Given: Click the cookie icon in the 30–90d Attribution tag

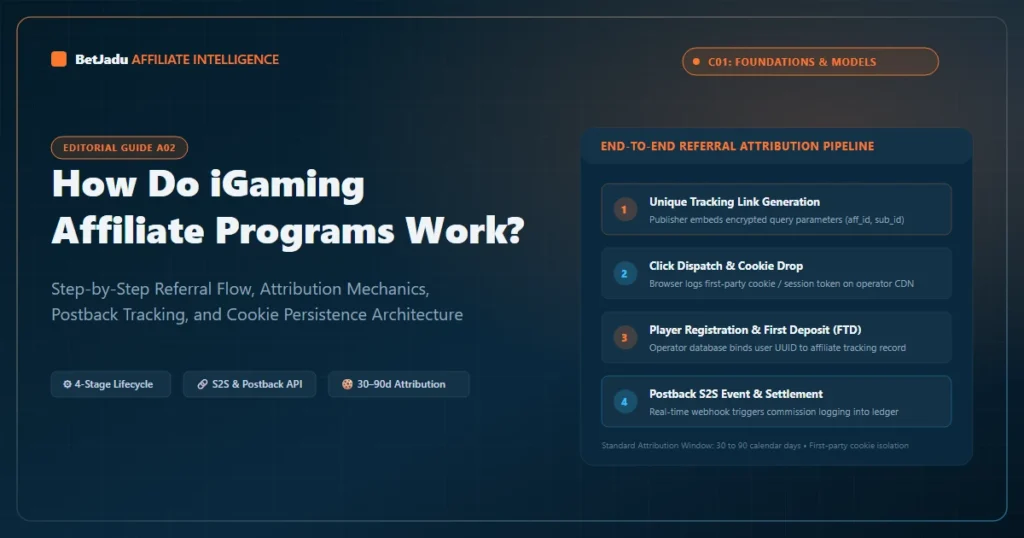Looking at the screenshot, I should [x=347, y=384].
